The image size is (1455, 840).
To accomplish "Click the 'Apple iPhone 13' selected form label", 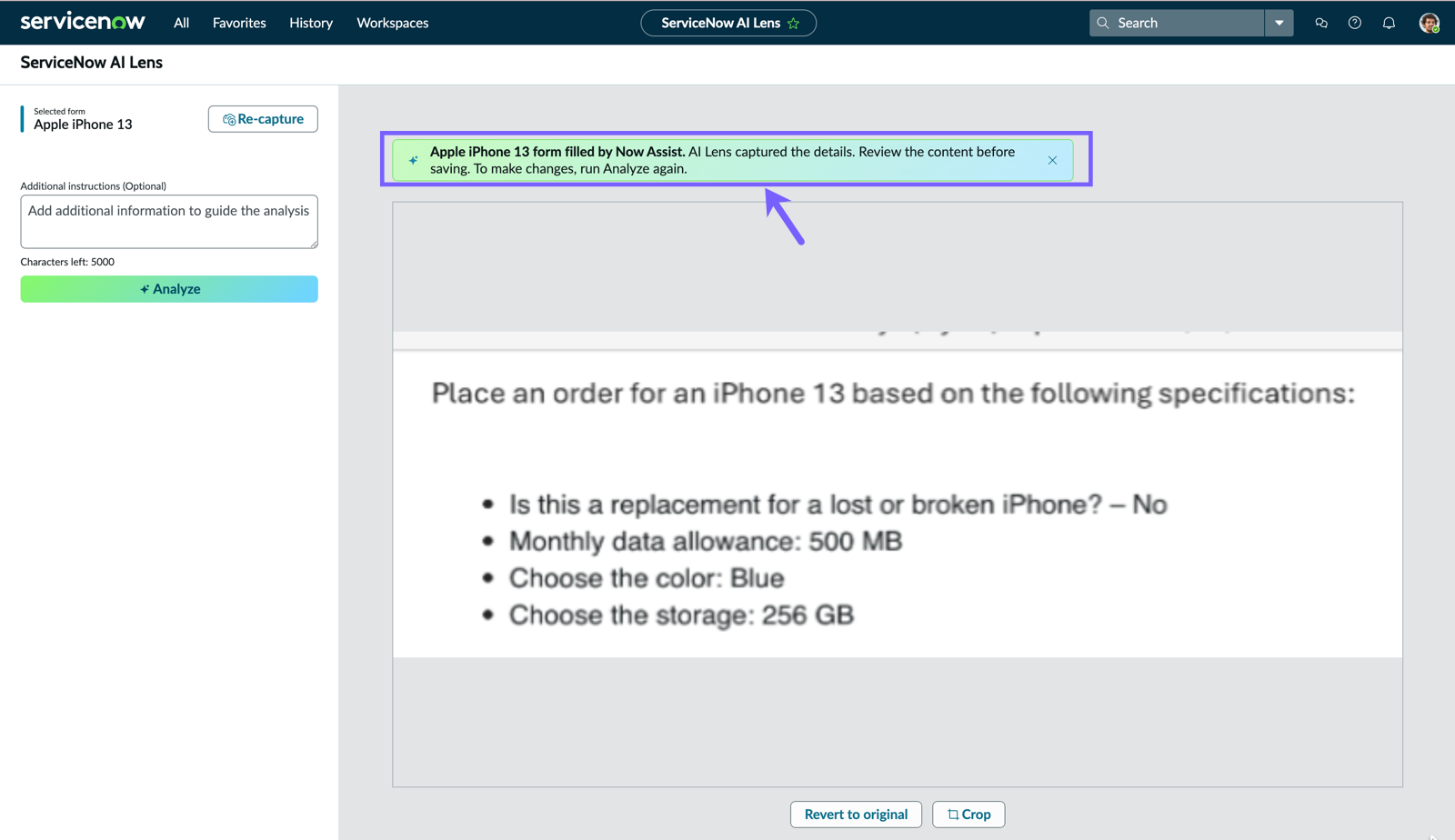I will (x=83, y=125).
